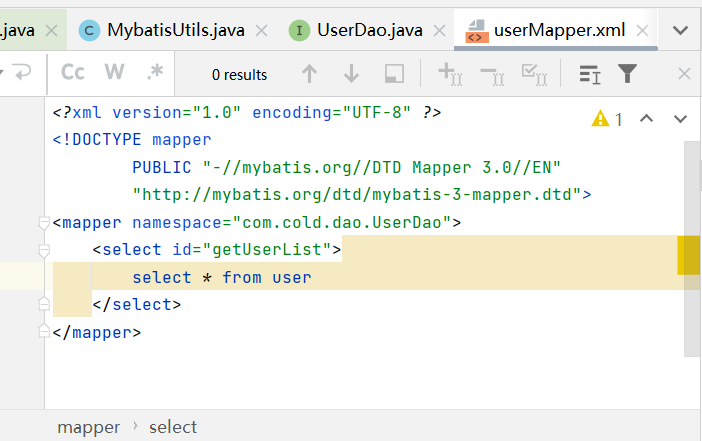This screenshot has width=702, height=441.
Task: Click Unselect Occurrence icon in find bar
Action: (x=491, y=74)
